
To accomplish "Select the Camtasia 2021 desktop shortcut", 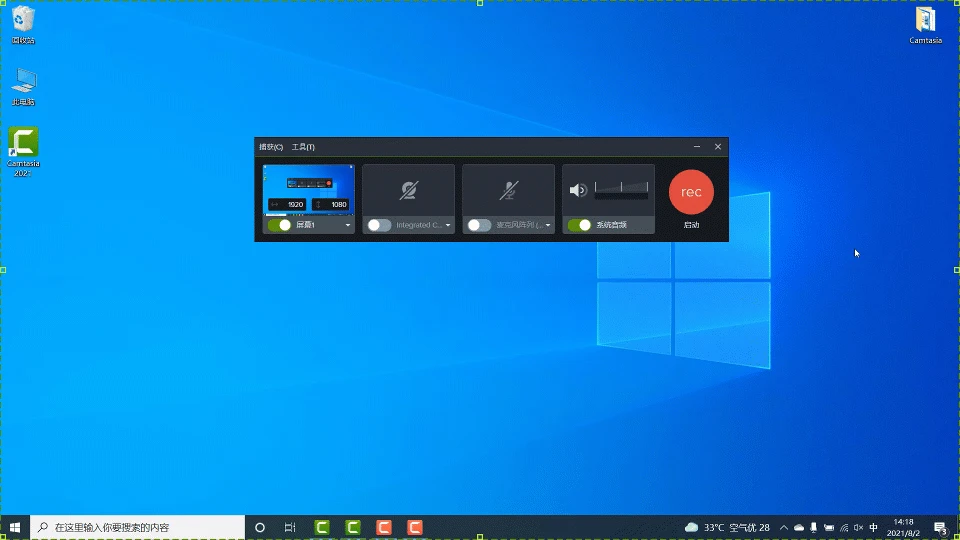I will point(23,151).
